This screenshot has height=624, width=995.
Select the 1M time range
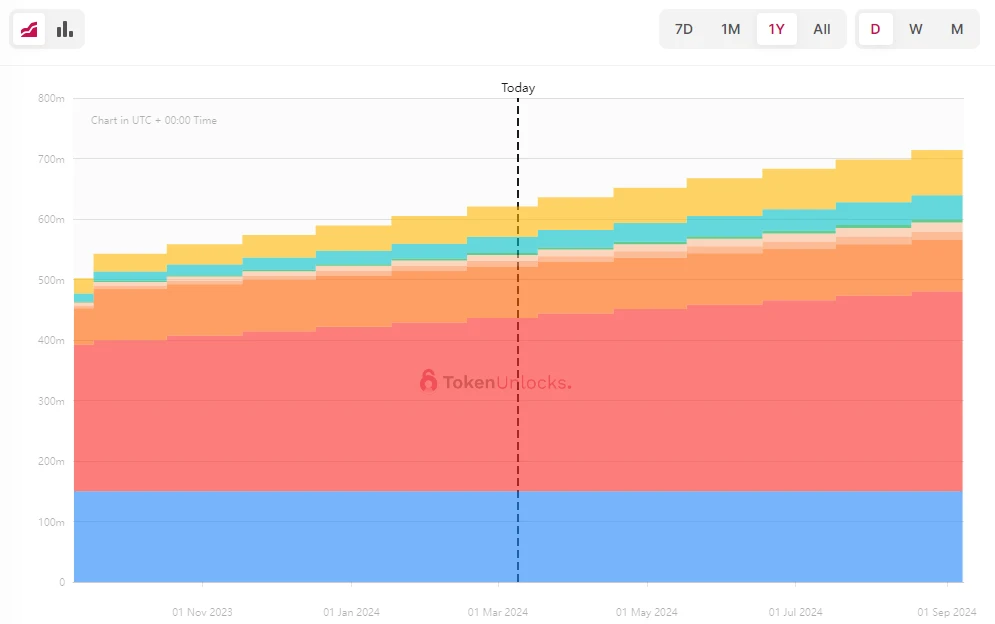(731, 29)
